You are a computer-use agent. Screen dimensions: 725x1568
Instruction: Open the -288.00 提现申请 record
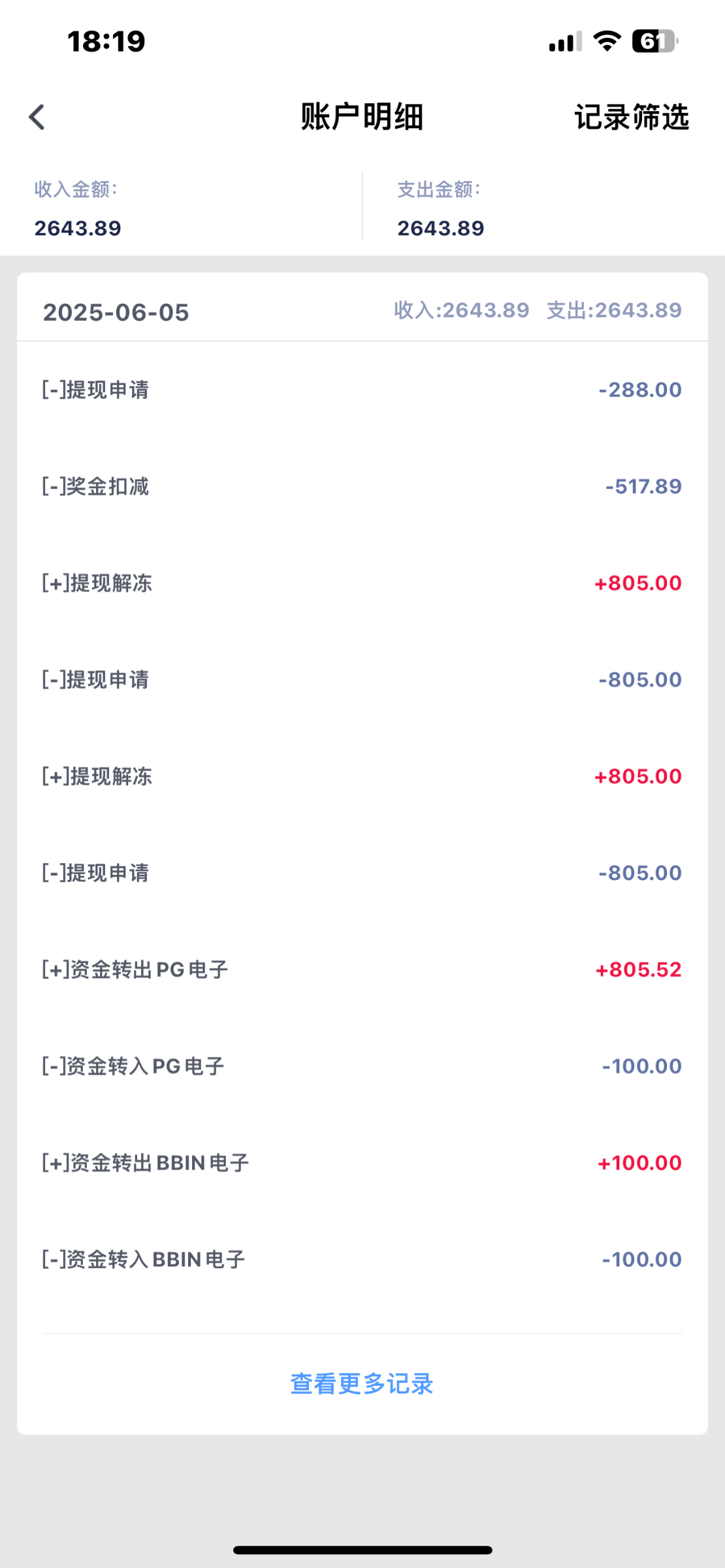click(x=362, y=390)
